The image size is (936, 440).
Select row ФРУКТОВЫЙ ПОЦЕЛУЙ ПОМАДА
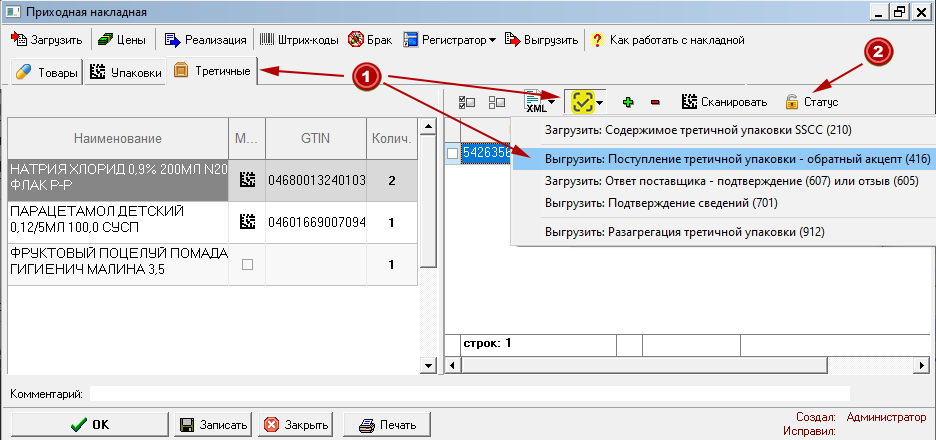pos(118,263)
